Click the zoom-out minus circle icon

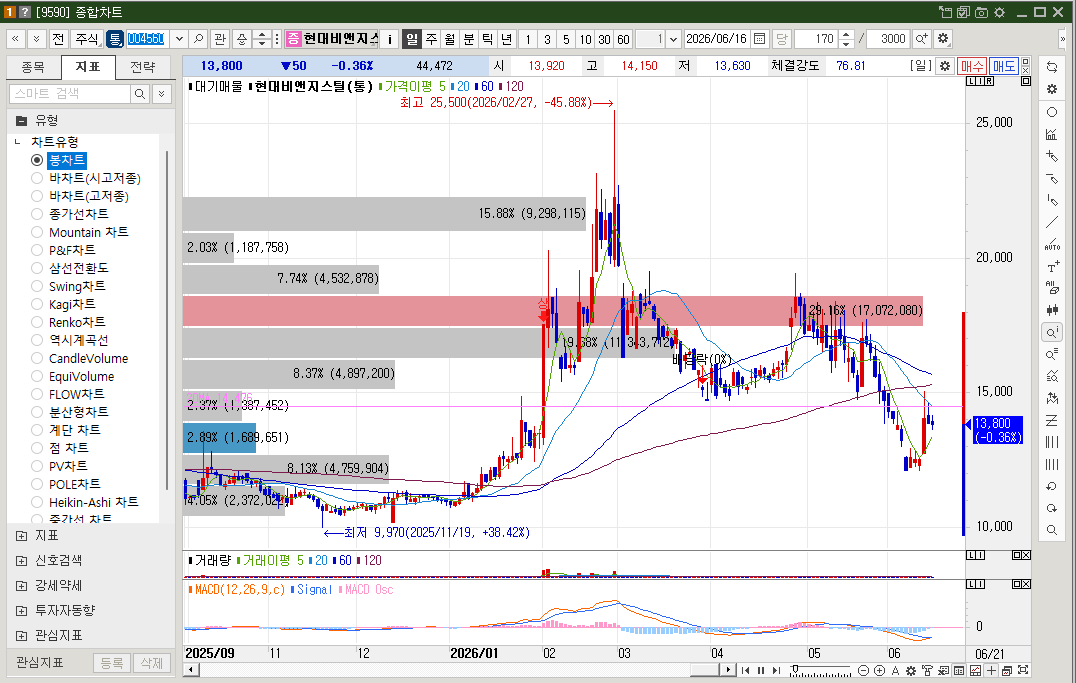[x=863, y=671]
